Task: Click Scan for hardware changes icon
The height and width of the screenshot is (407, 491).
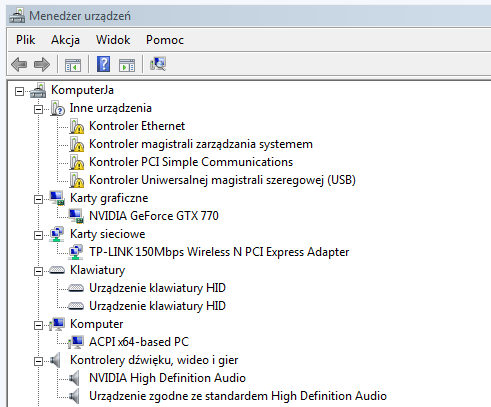Action: [x=158, y=64]
